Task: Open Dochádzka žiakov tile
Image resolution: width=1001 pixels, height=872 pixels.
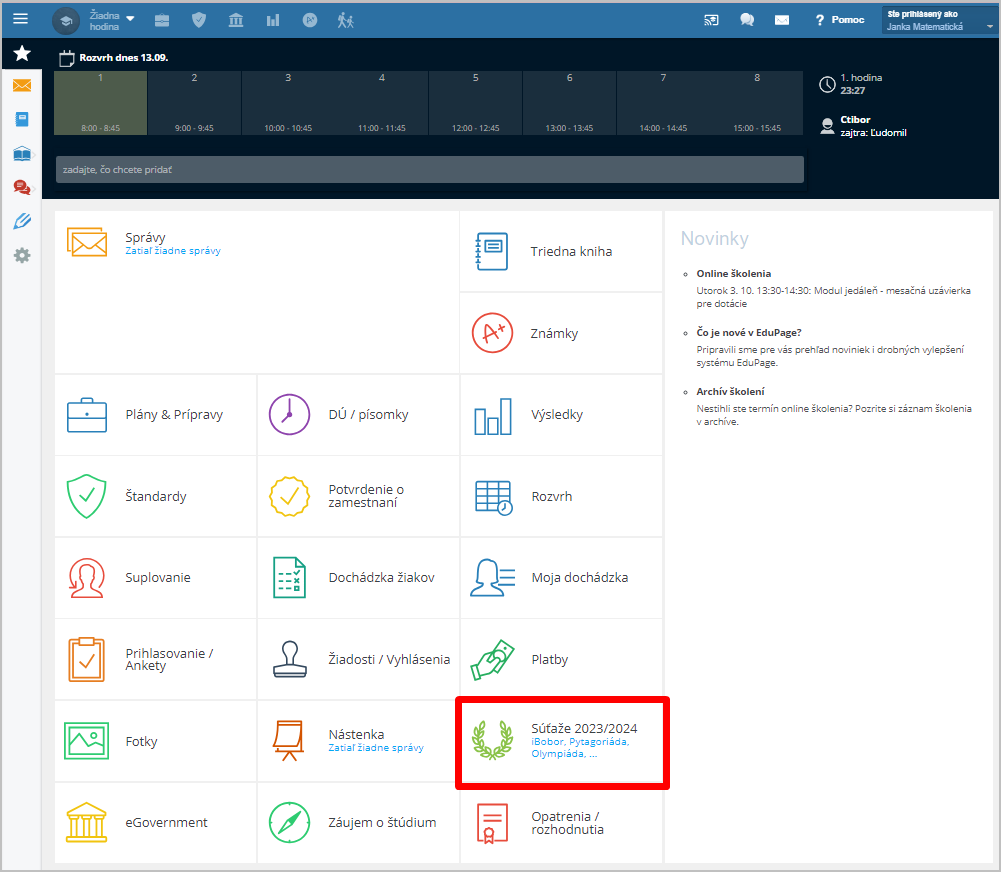Action: point(358,578)
